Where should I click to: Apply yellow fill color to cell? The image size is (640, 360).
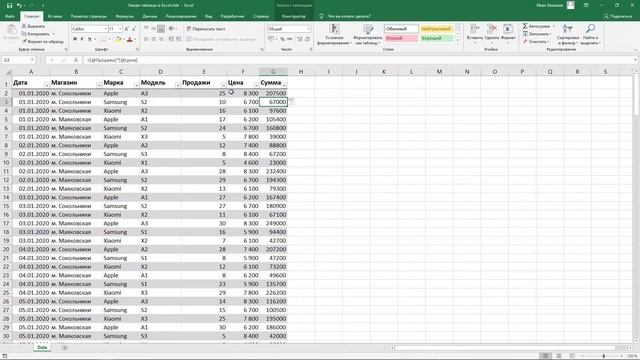(x=118, y=39)
